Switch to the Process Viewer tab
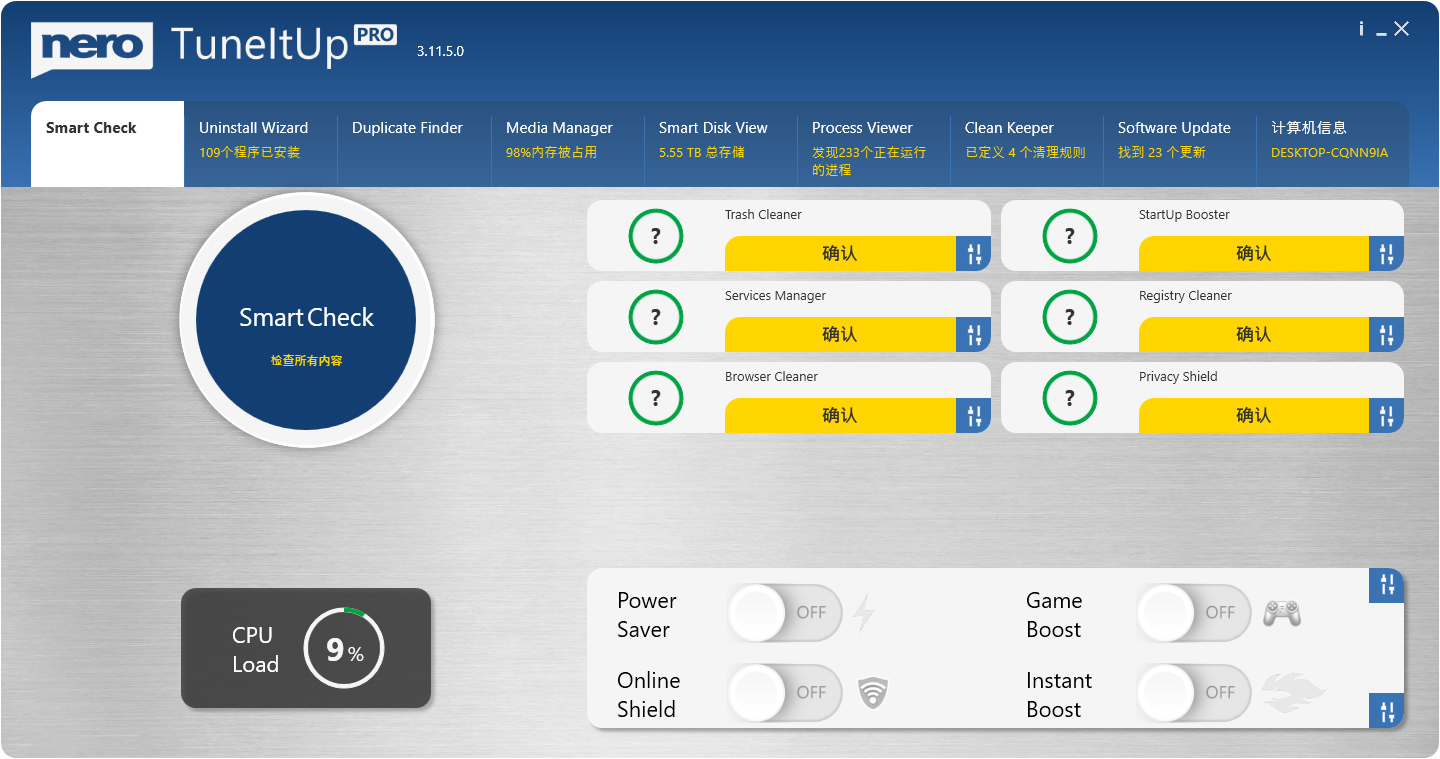The width and height of the screenshot is (1440, 759). point(874,144)
